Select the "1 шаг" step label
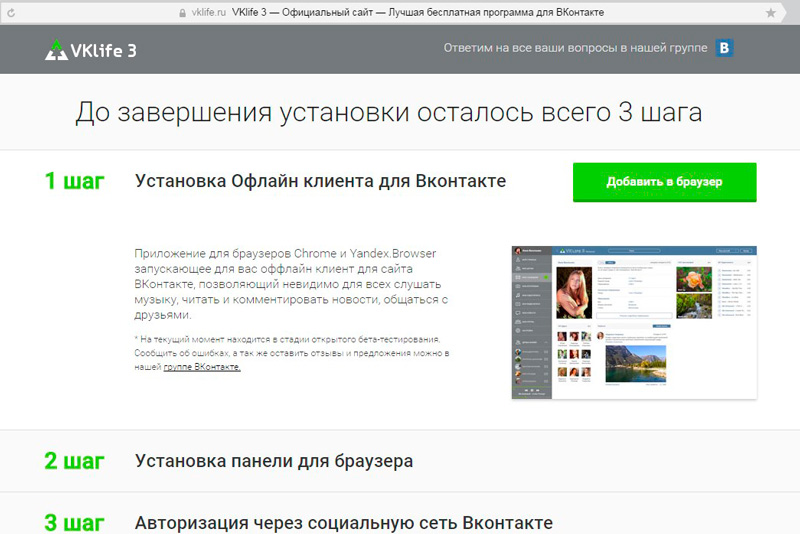 [x=74, y=181]
